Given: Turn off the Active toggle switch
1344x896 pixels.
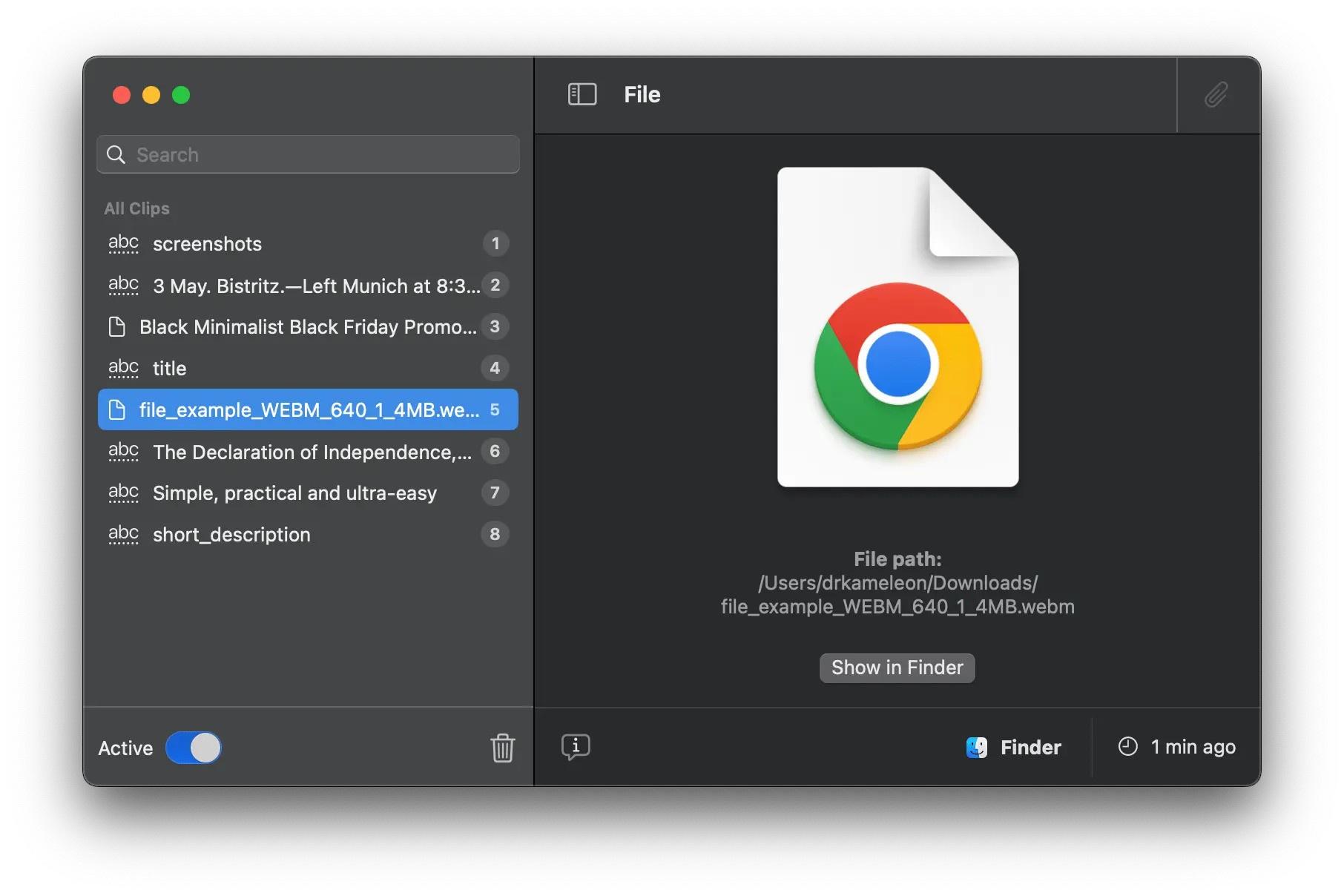Looking at the screenshot, I should tap(194, 748).
